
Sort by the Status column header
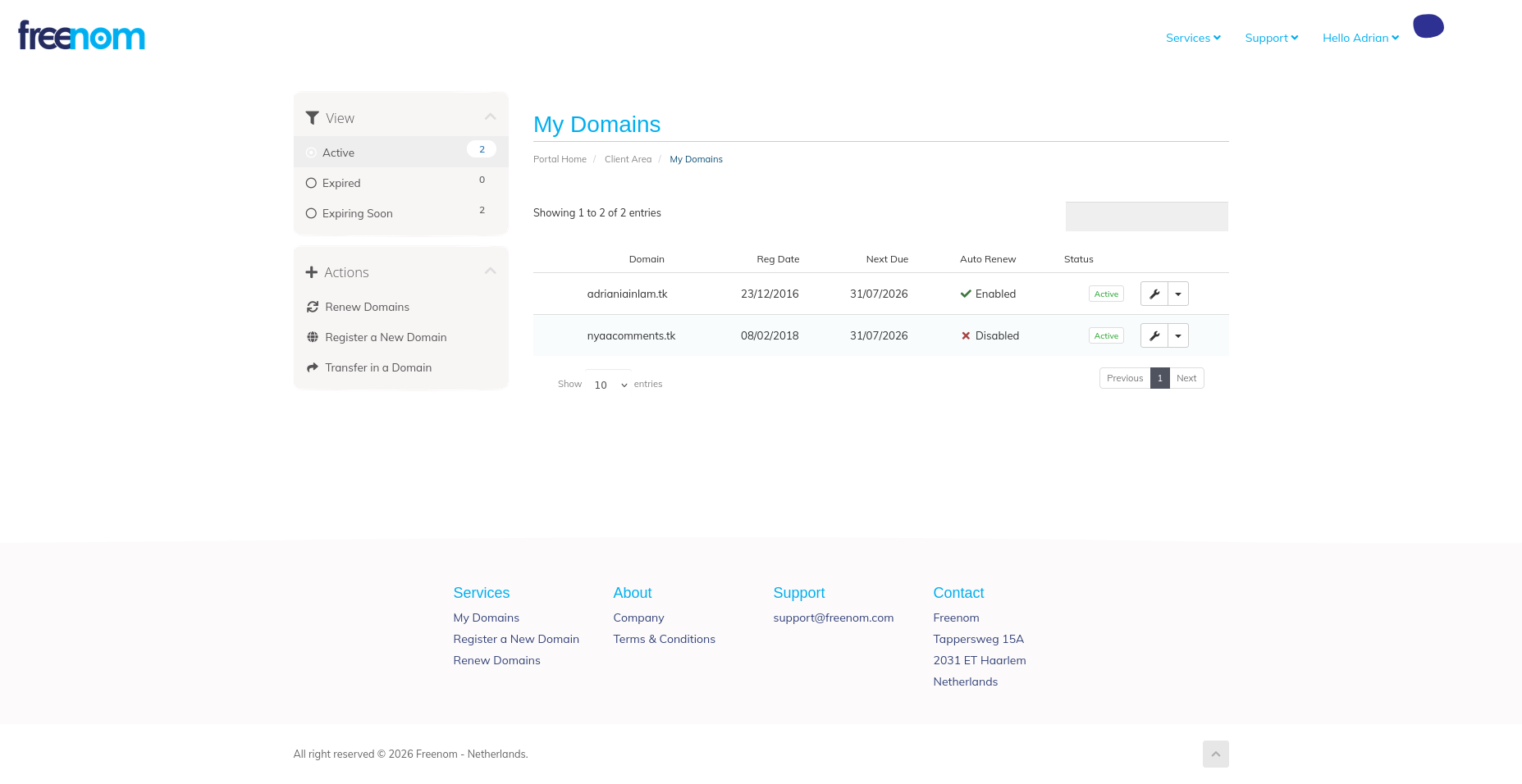(x=1079, y=259)
